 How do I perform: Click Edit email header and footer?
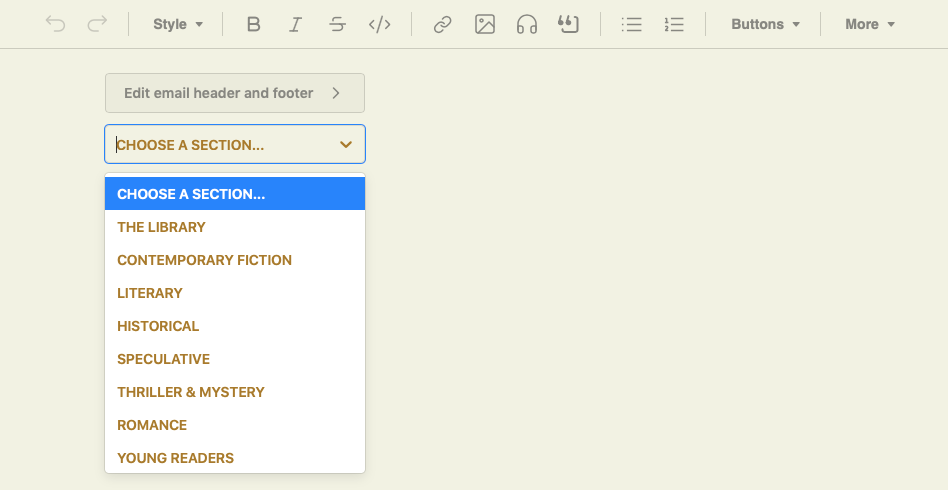[235, 93]
